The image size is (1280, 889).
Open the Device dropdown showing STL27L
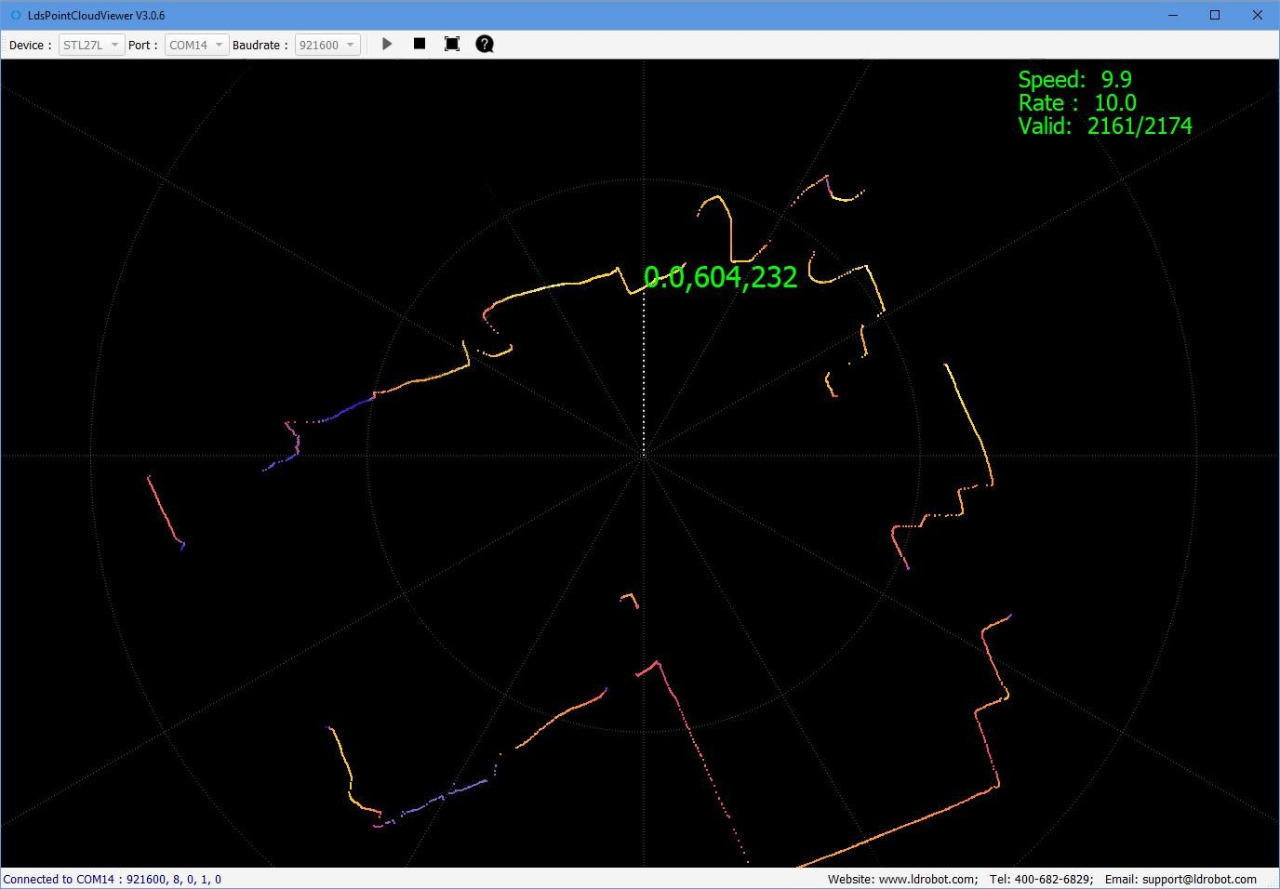(x=92, y=45)
